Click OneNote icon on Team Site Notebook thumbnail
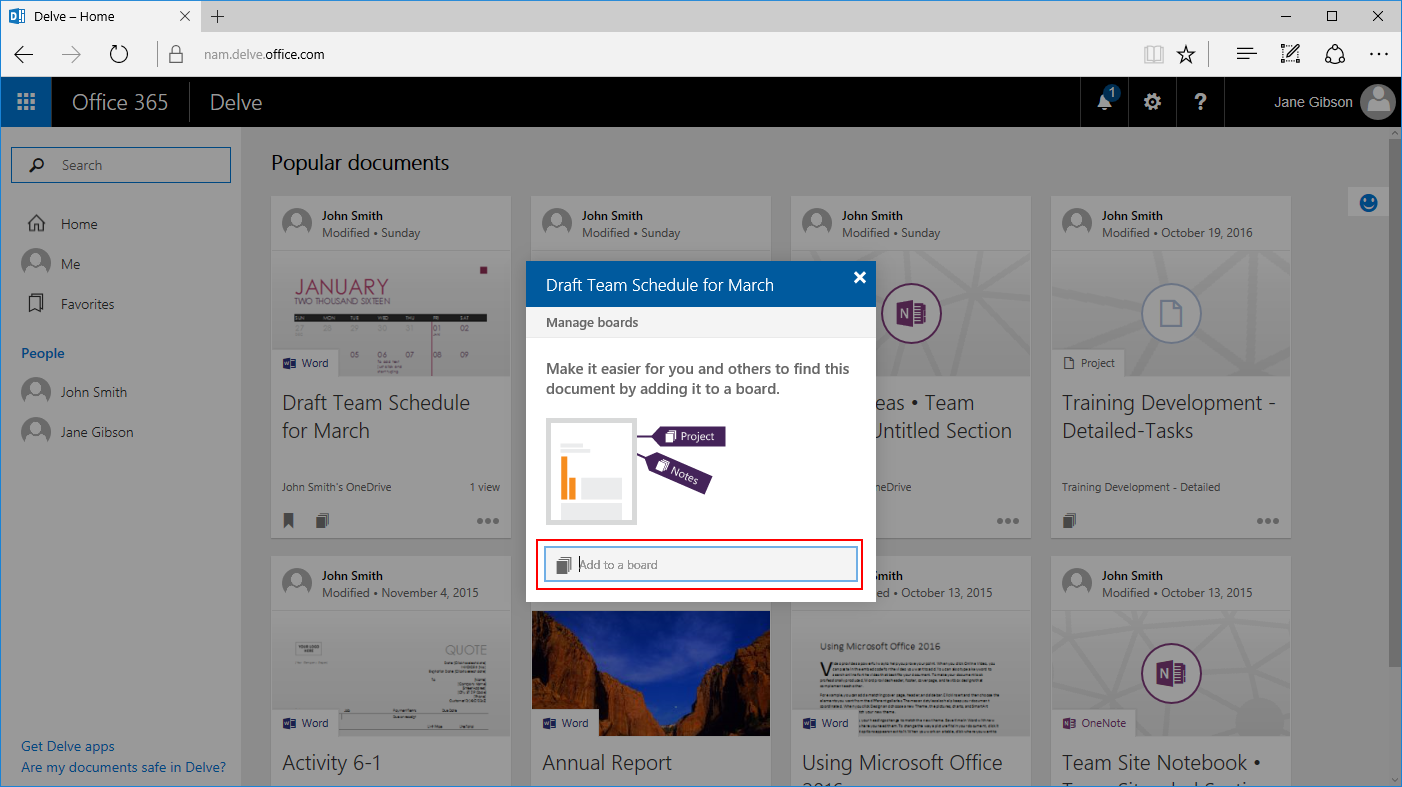This screenshot has width=1402, height=787. tap(1169, 673)
